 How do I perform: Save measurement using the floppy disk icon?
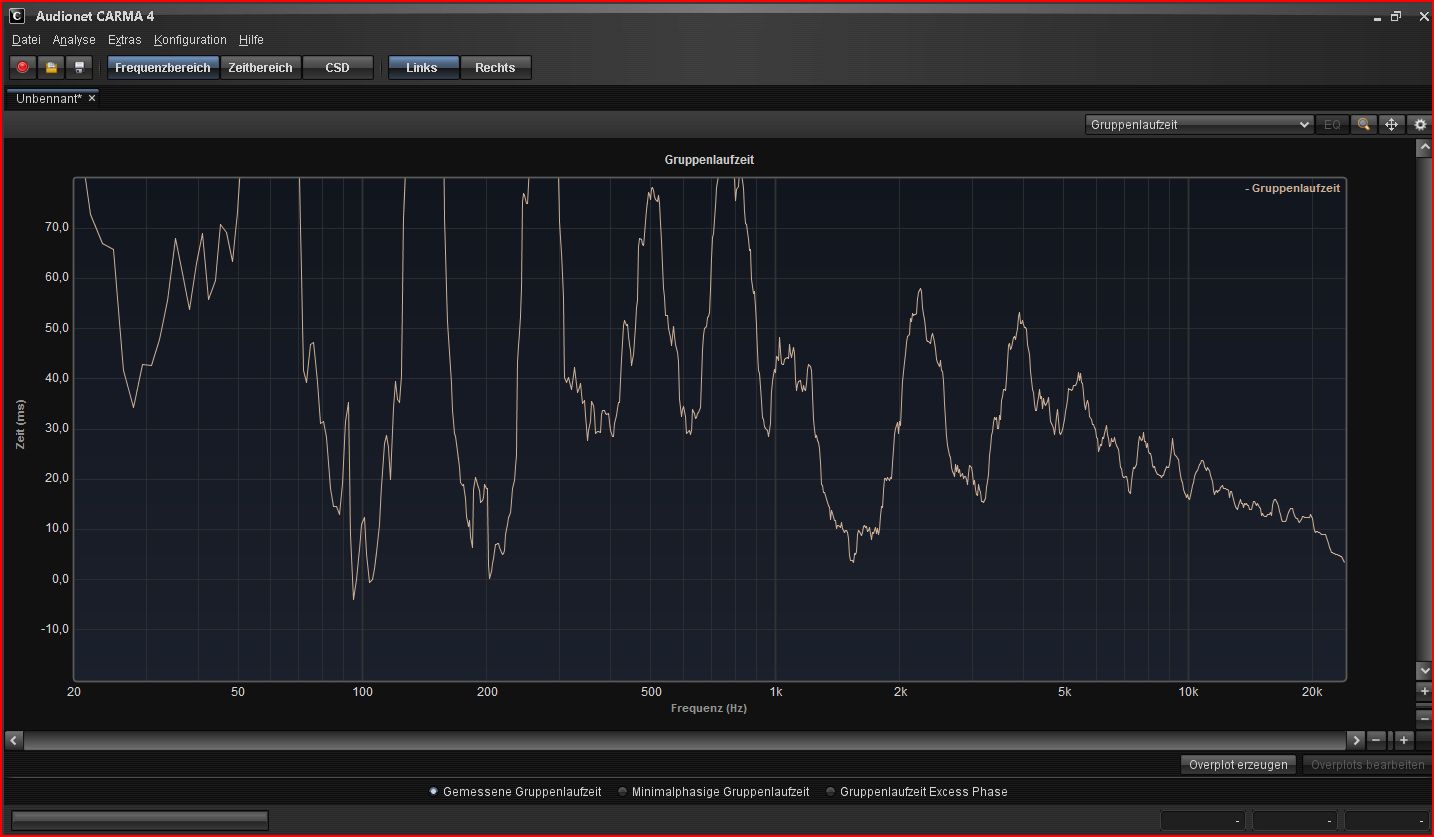tap(80, 68)
